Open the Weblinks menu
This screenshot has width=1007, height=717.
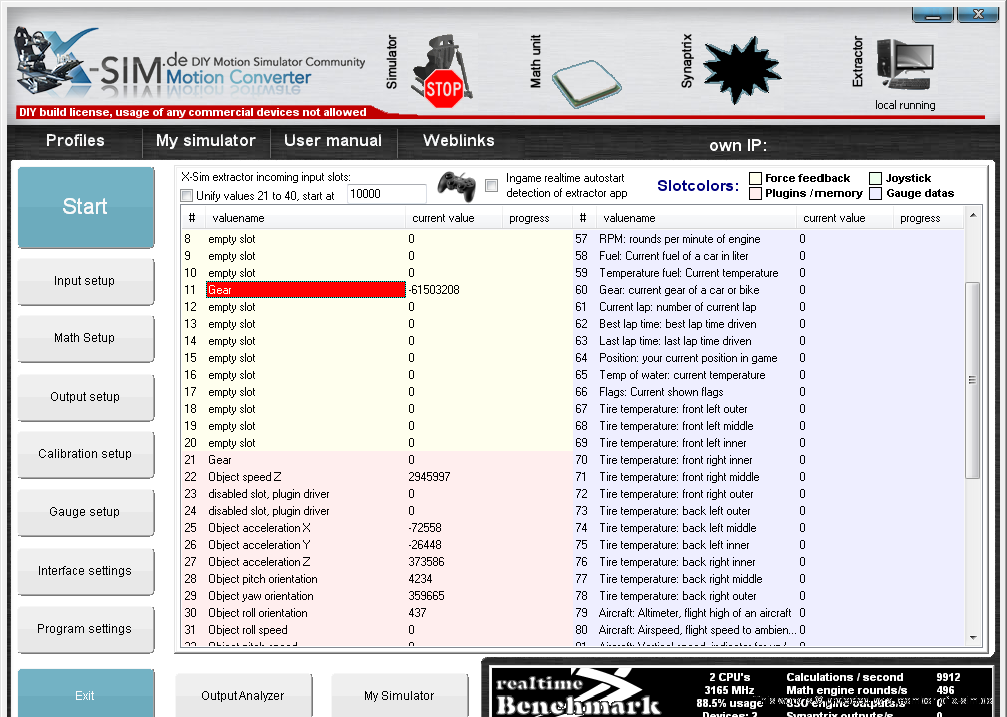point(458,141)
